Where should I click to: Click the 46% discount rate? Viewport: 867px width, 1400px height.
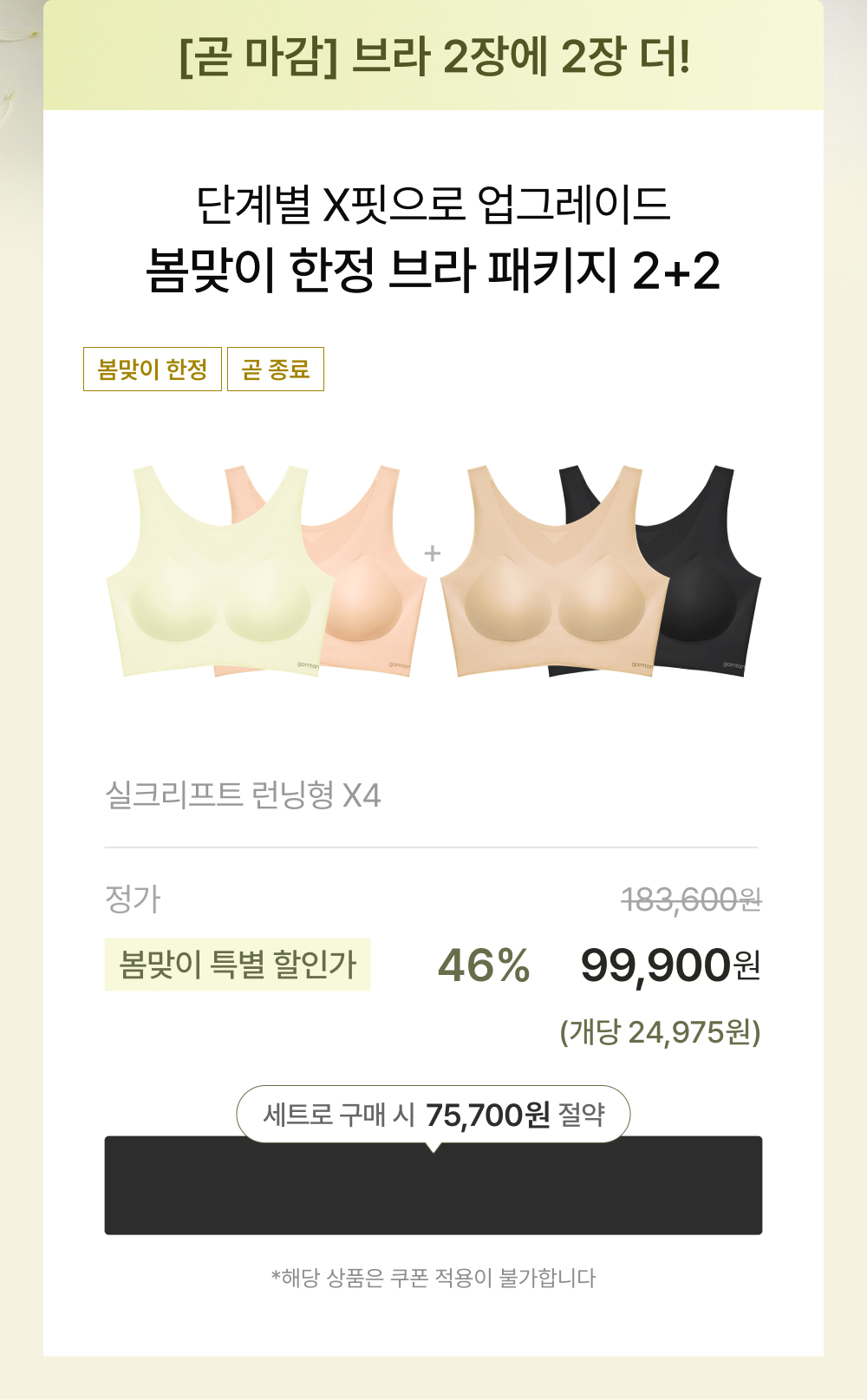[484, 965]
